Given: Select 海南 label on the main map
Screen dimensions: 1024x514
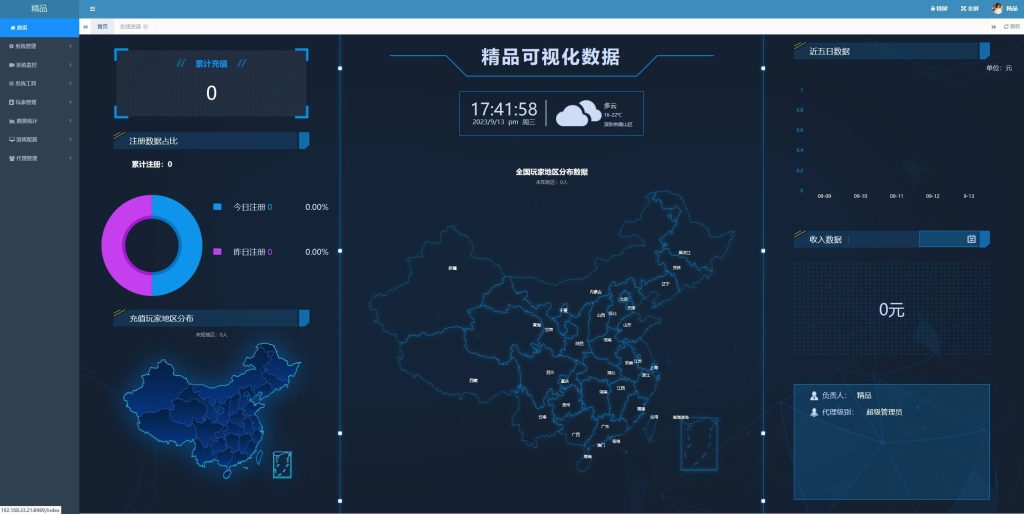Looking at the screenshot, I should click(x=588, y=457).
